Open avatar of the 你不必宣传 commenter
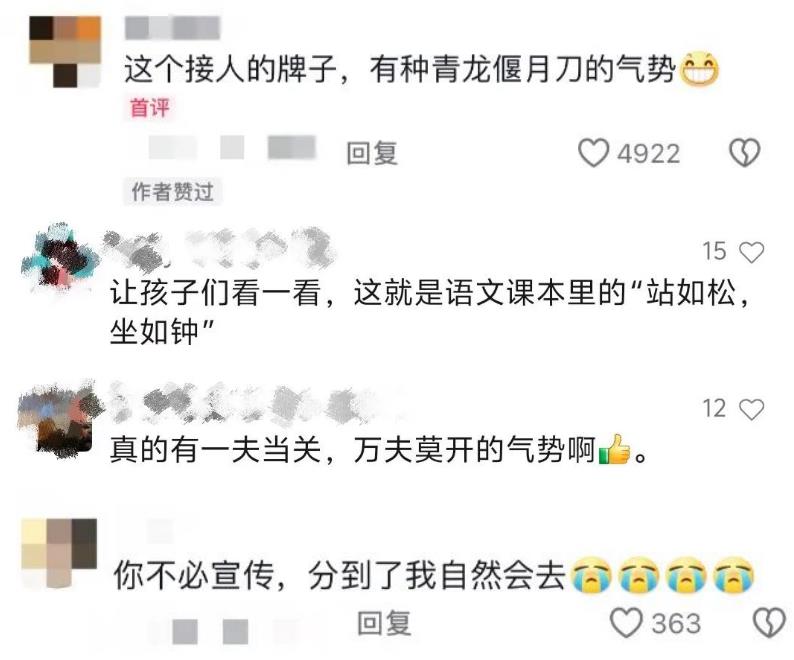 [59, 553]
